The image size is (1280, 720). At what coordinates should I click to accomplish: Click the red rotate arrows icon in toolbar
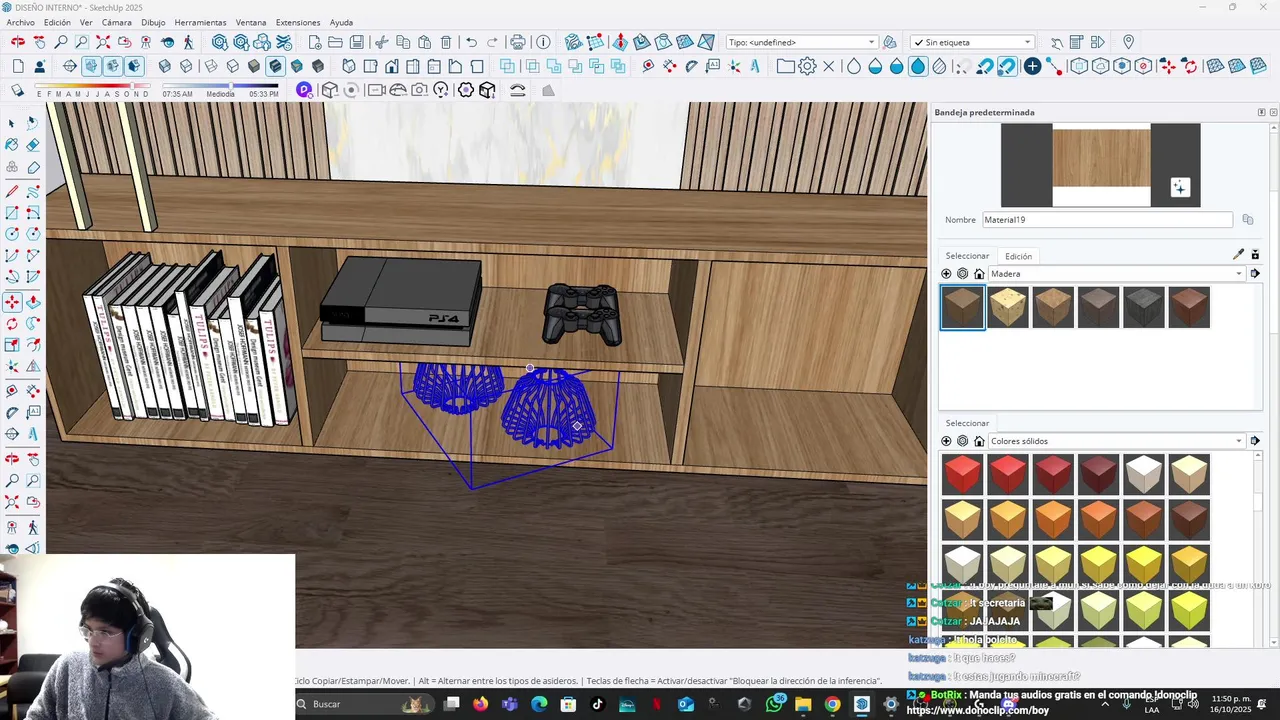click(1189, 66)
